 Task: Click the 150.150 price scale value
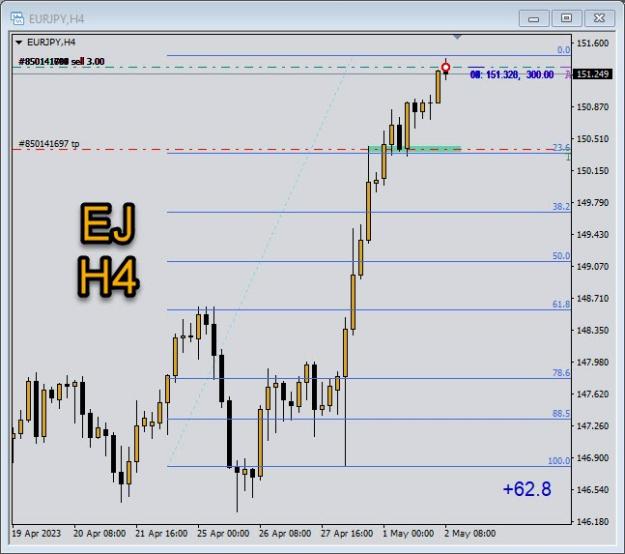pos(593,171)
